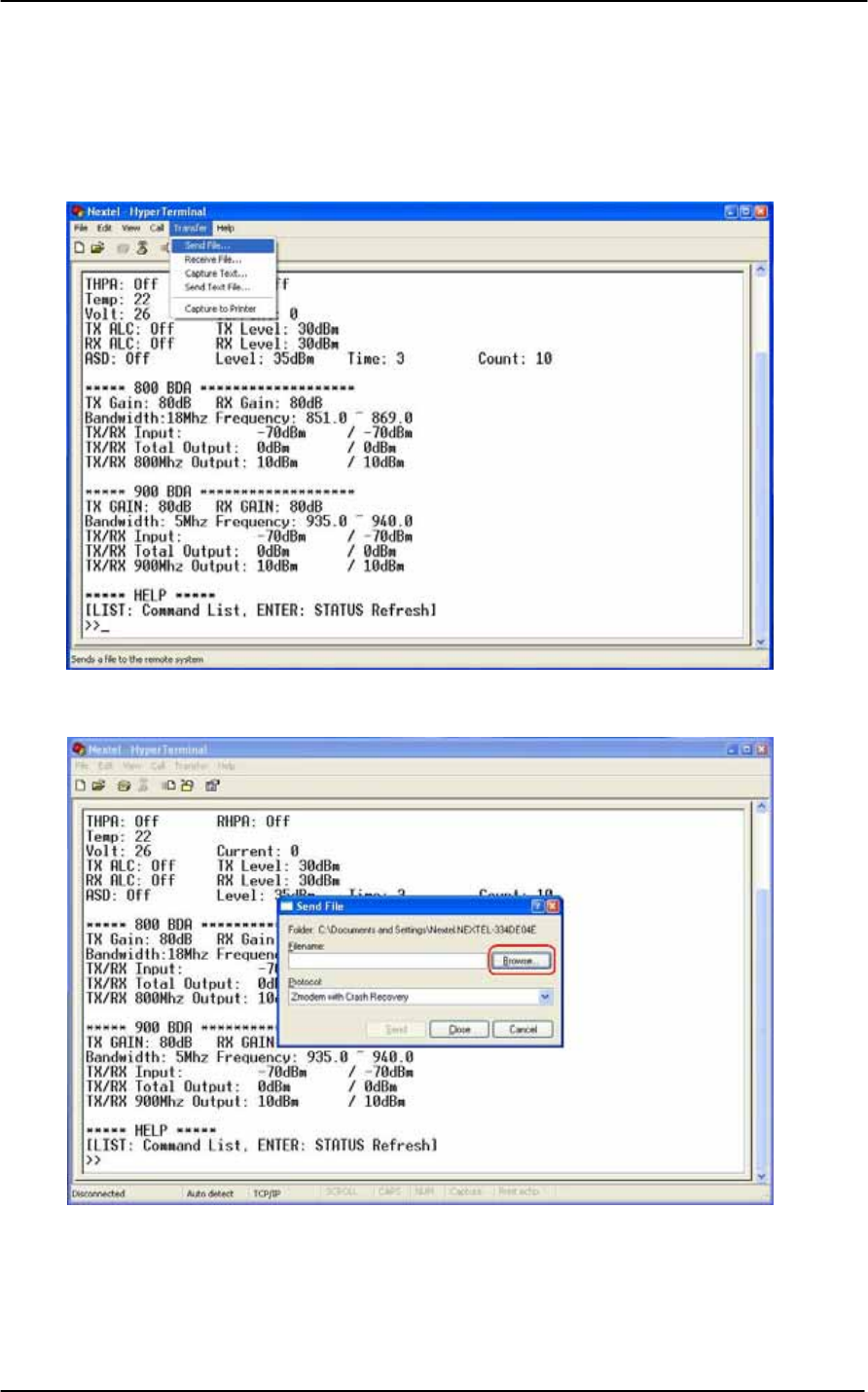Click scroll-down arrow in window behind Send File dialog
Viewport: 868px width, 1392px height.
click(761, 1177)
